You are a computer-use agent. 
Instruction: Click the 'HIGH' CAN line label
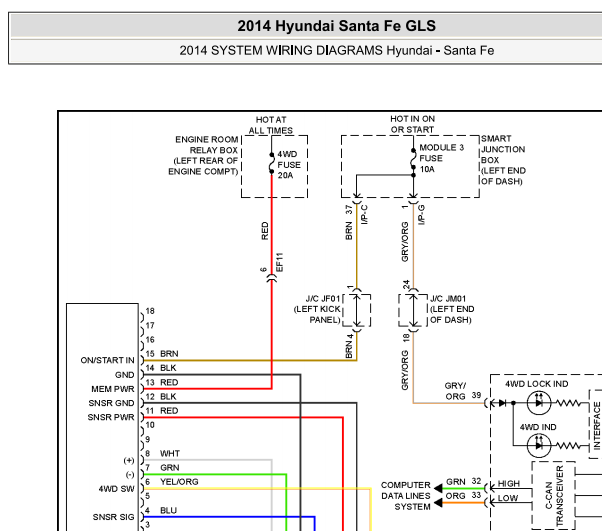coord(509,484)
